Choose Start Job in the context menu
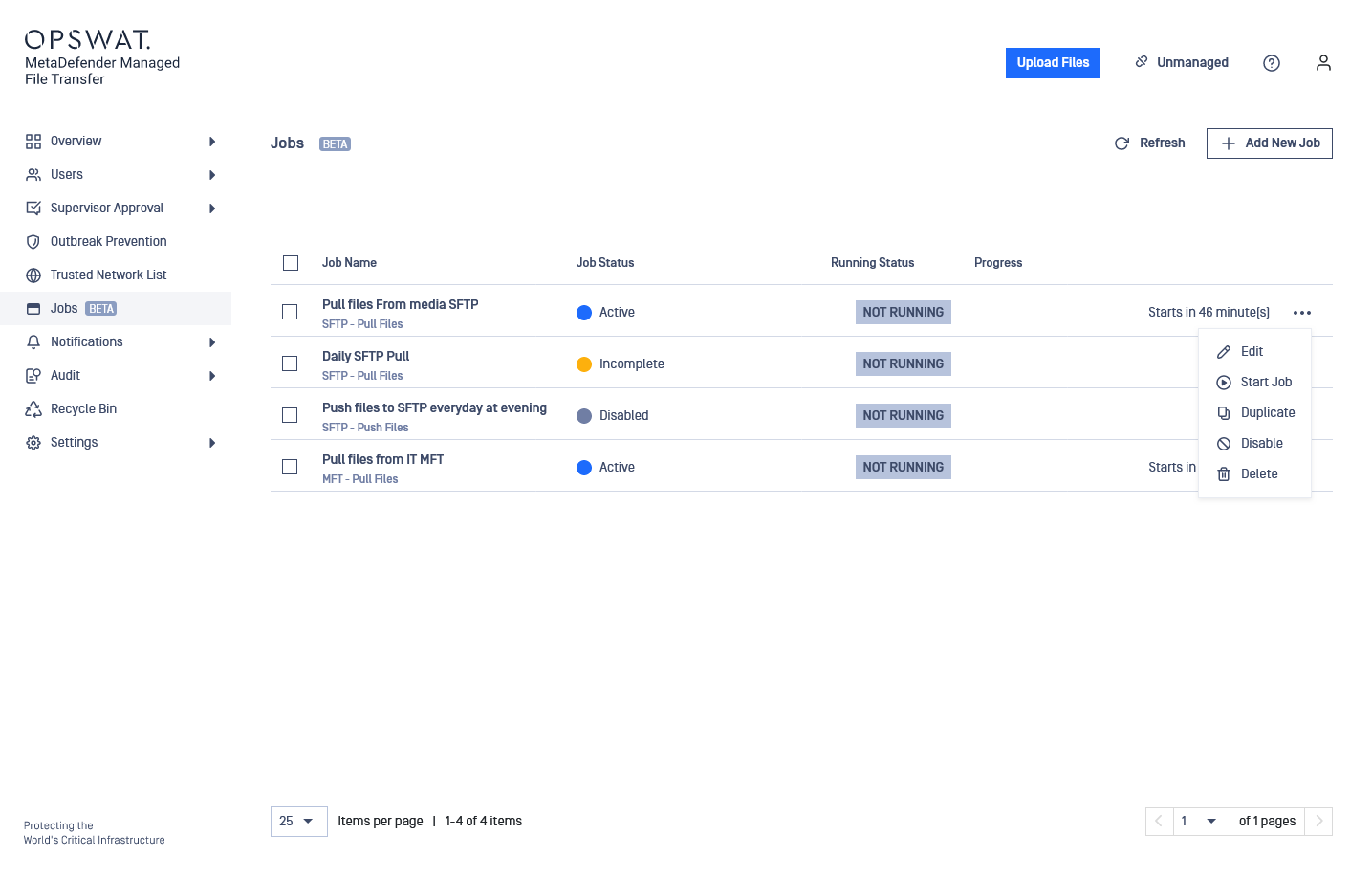Screen dimensions: 1372x879 (x=1254, y=383)
